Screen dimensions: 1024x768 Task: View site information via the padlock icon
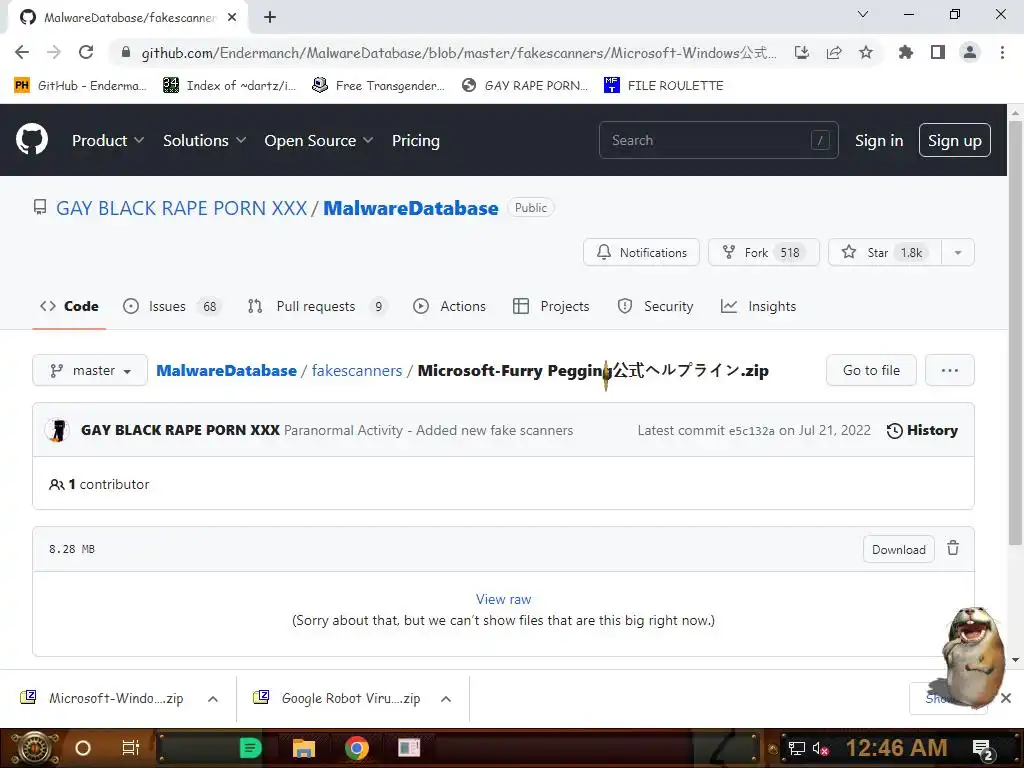[126, 52]
